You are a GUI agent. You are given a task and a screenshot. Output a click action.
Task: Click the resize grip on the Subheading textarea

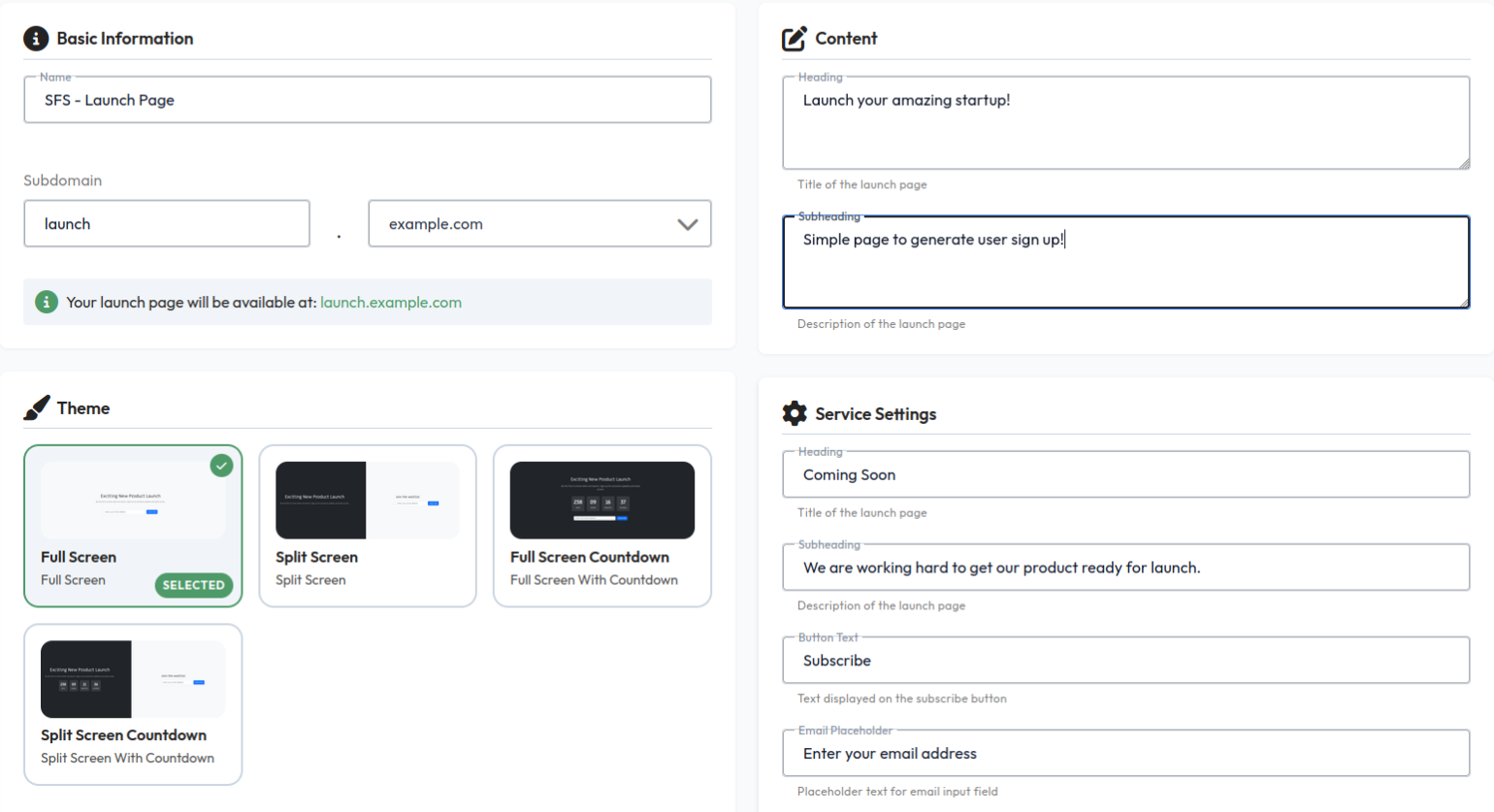tap(1461, 303)
